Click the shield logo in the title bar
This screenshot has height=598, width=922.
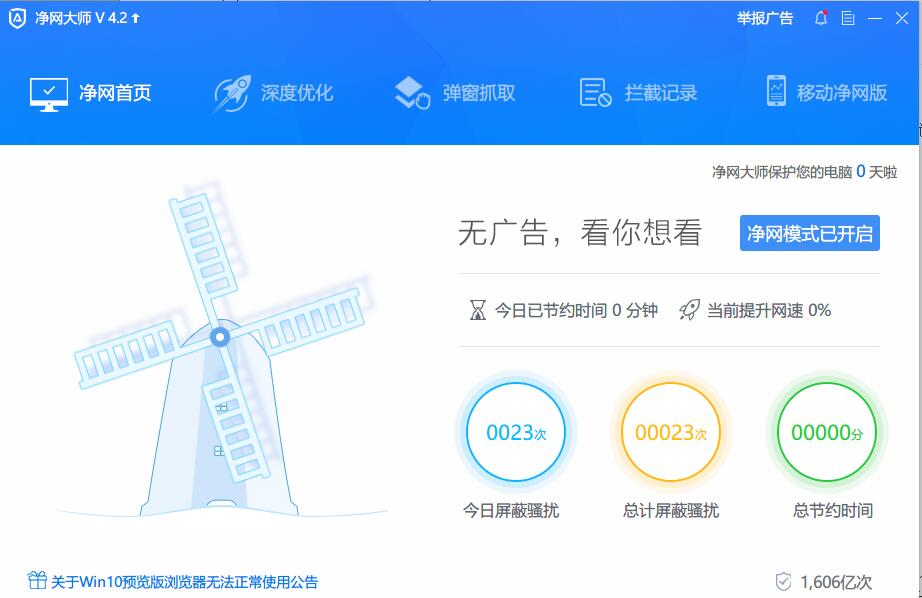(x=17, y=18)
